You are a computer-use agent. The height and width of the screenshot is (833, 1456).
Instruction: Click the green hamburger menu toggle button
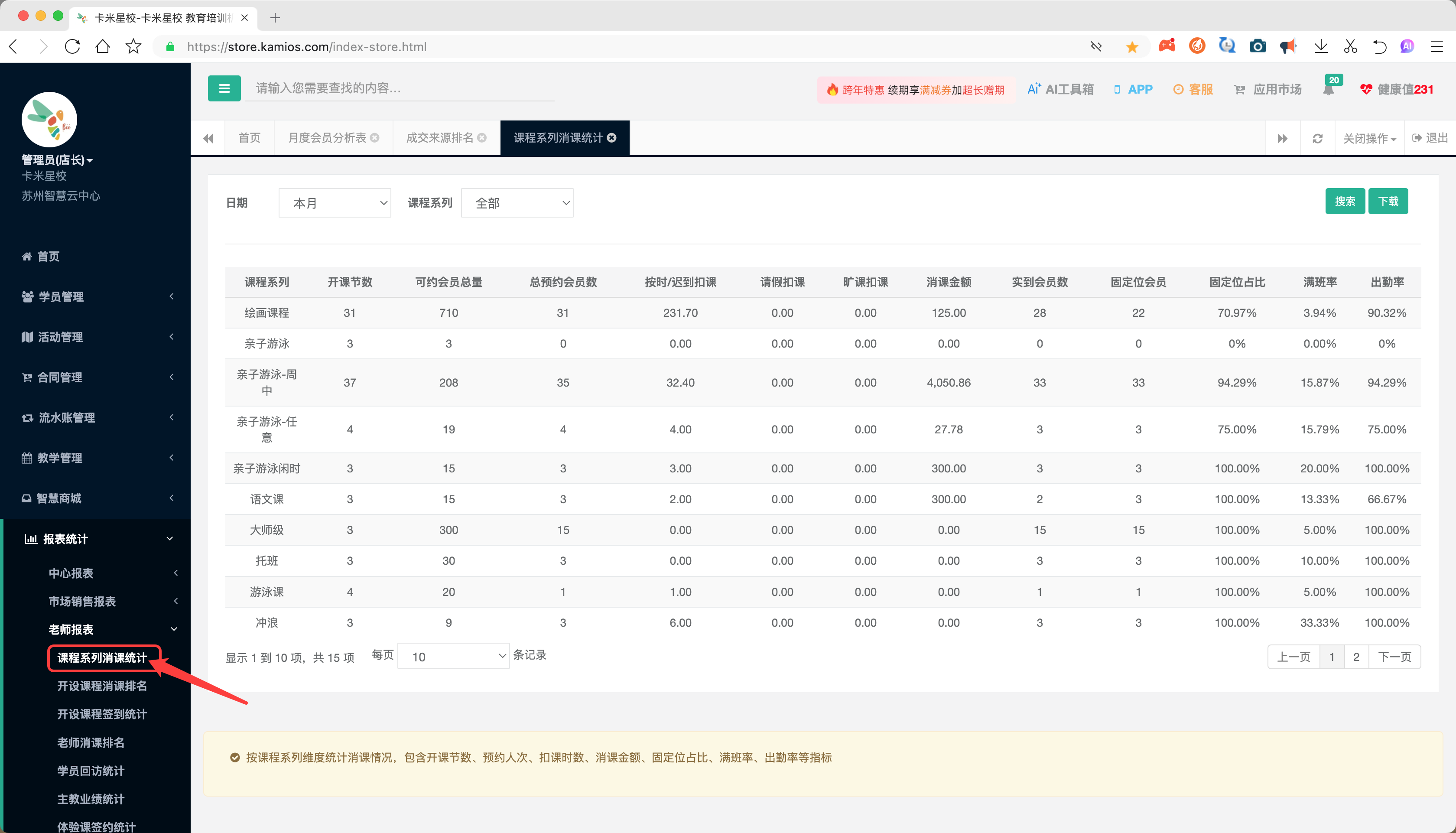point(224,89)
